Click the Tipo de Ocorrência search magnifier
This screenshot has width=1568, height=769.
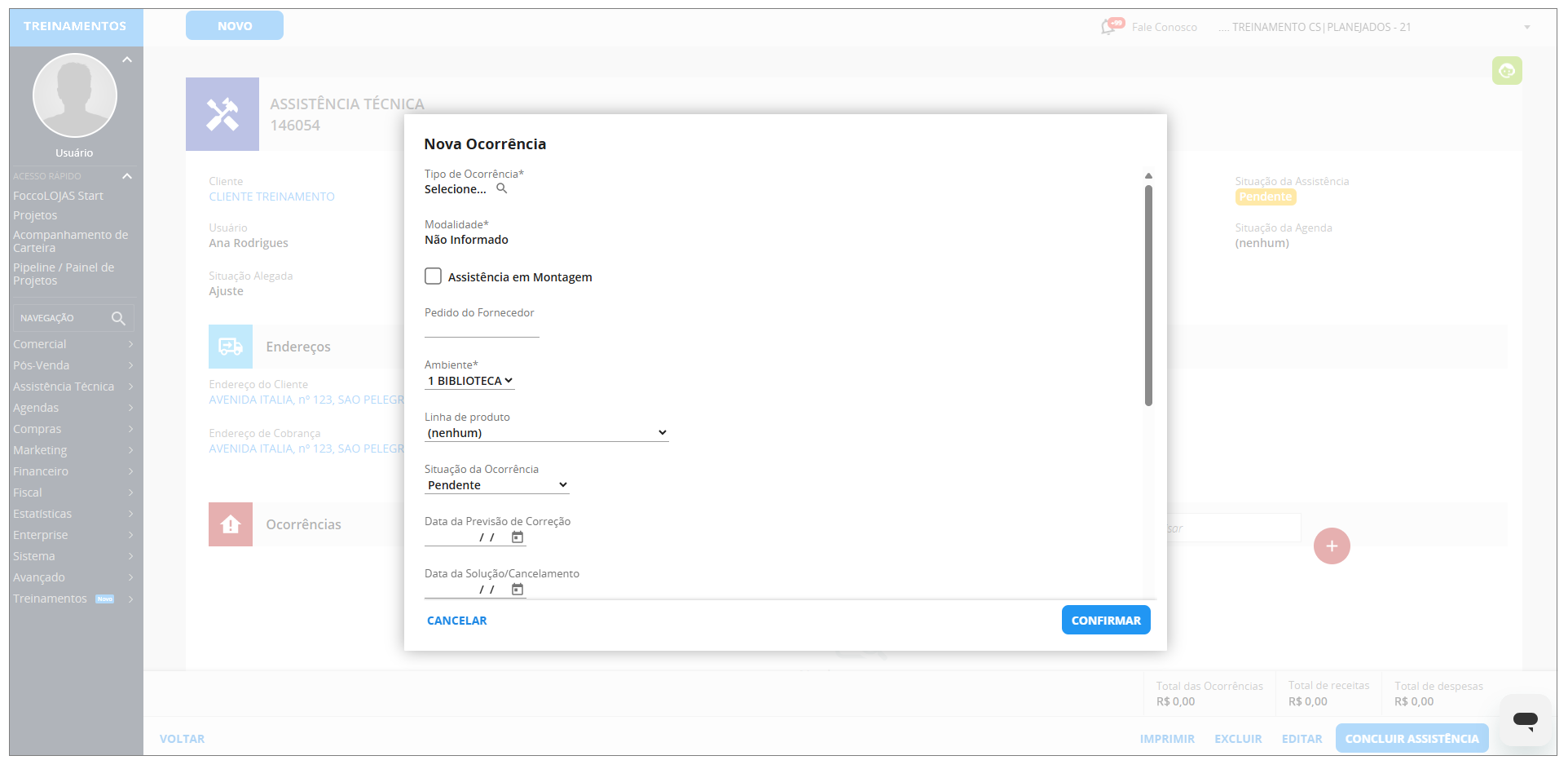click(x=502, y=188)
